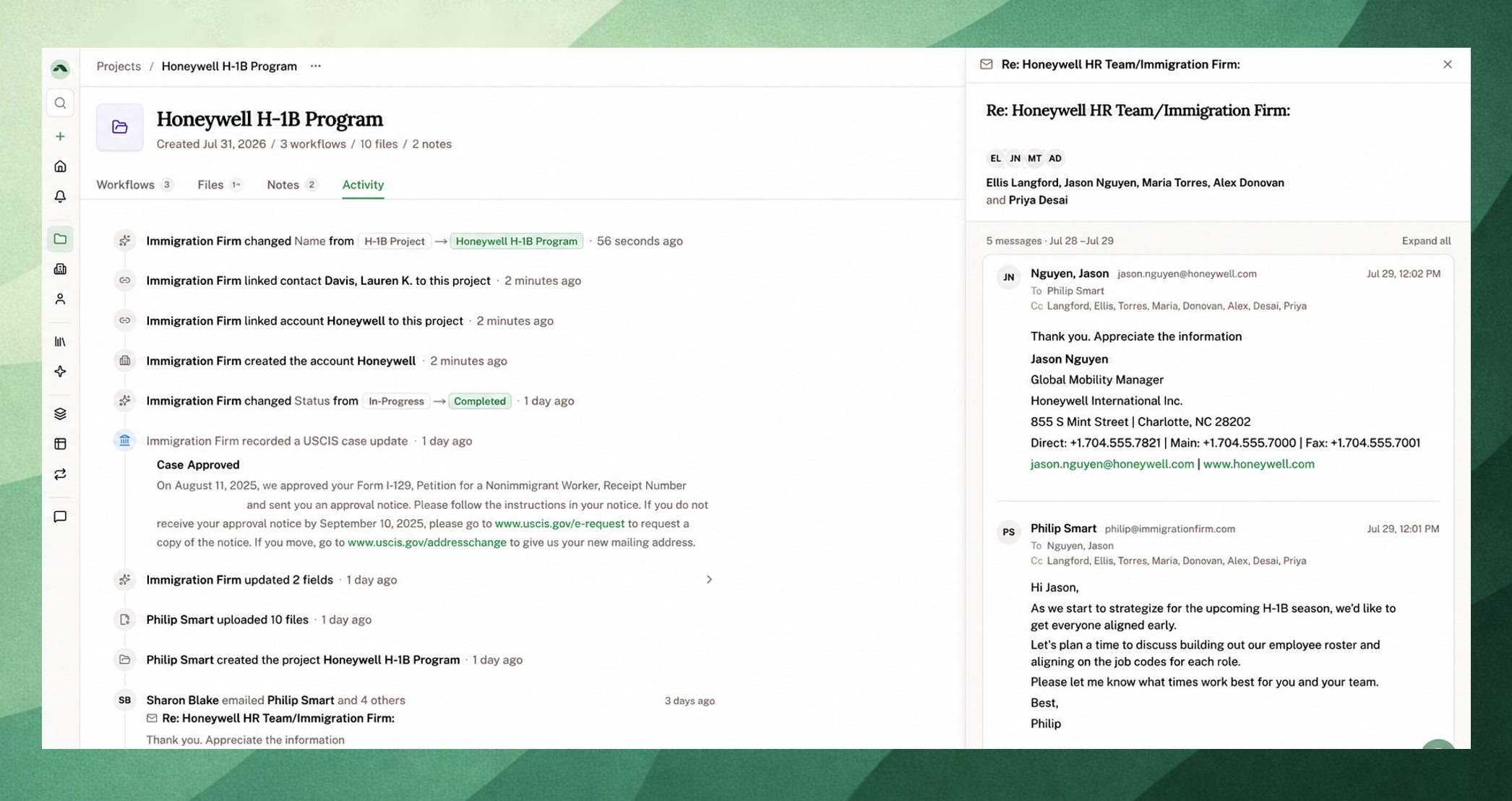
Task: Click the envelope icon in the email panel header
Action: (x=986, y=64)
